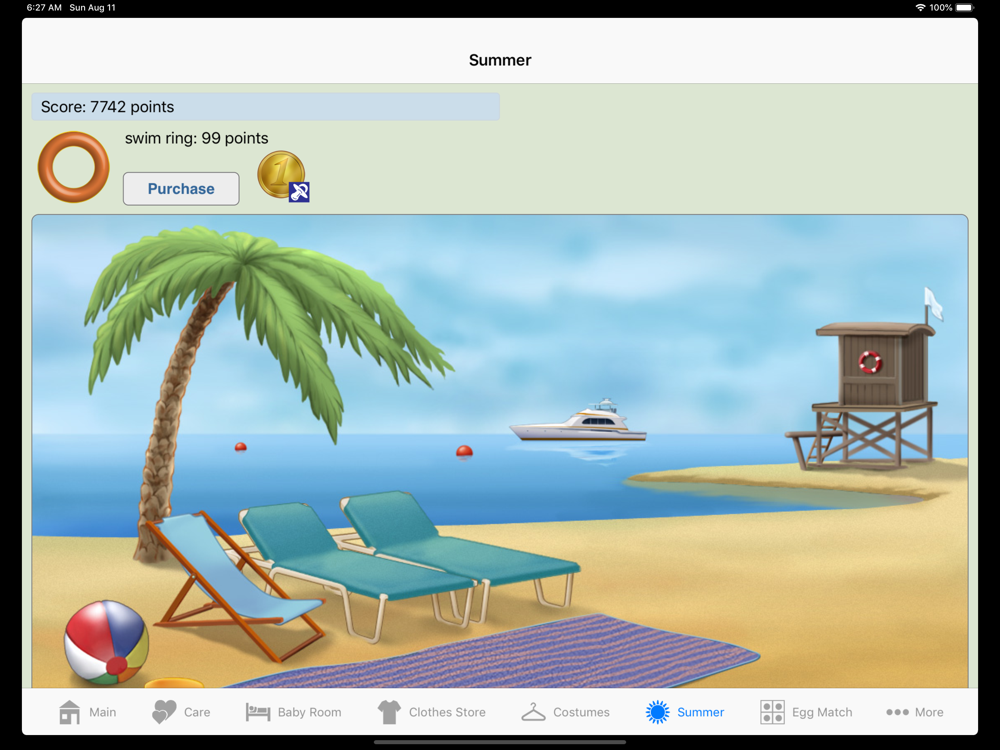Switch to the Egg Match tab label

click(822, 712)
